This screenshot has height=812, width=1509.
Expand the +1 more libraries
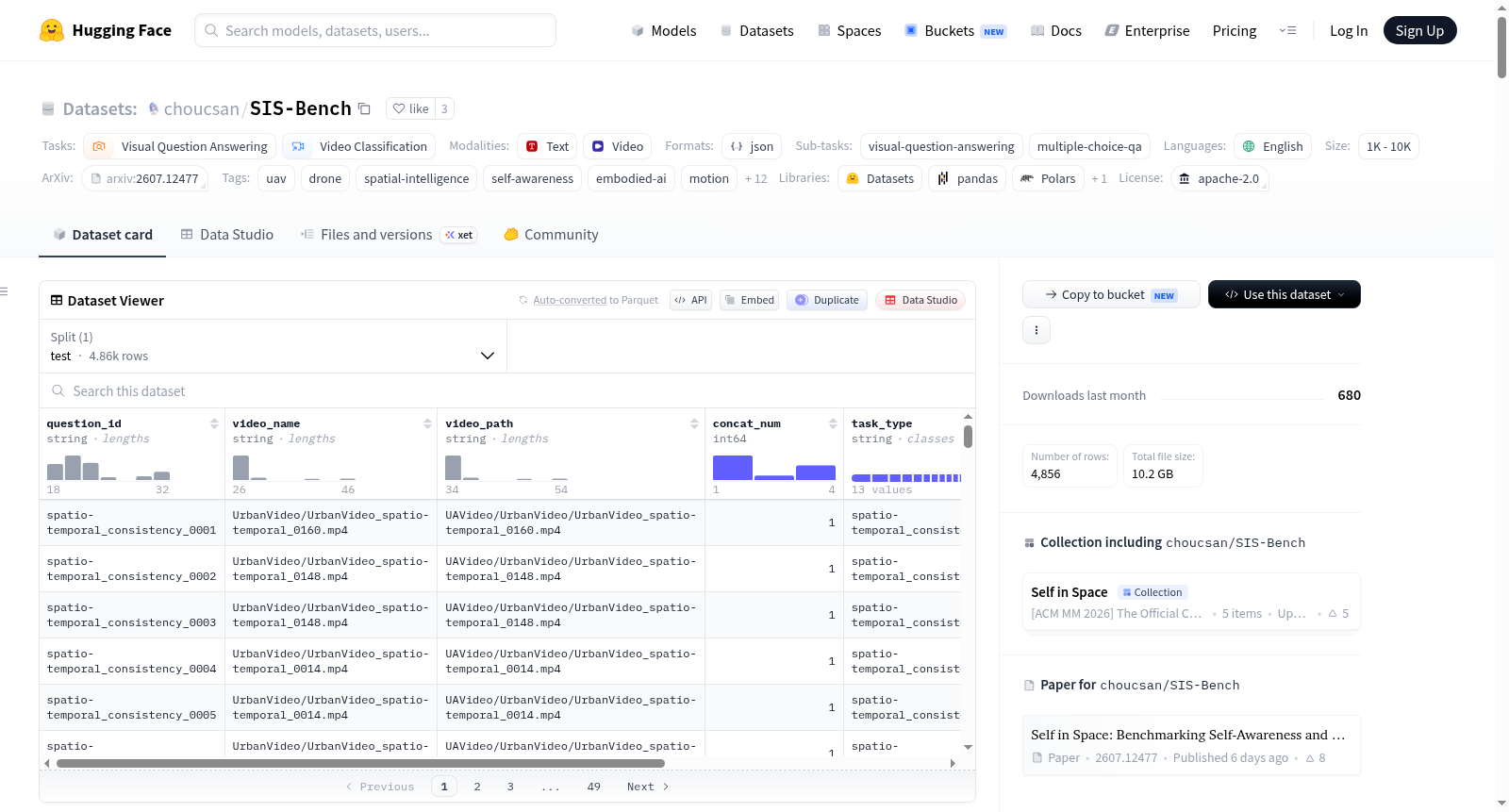[x=1100, y=178]
